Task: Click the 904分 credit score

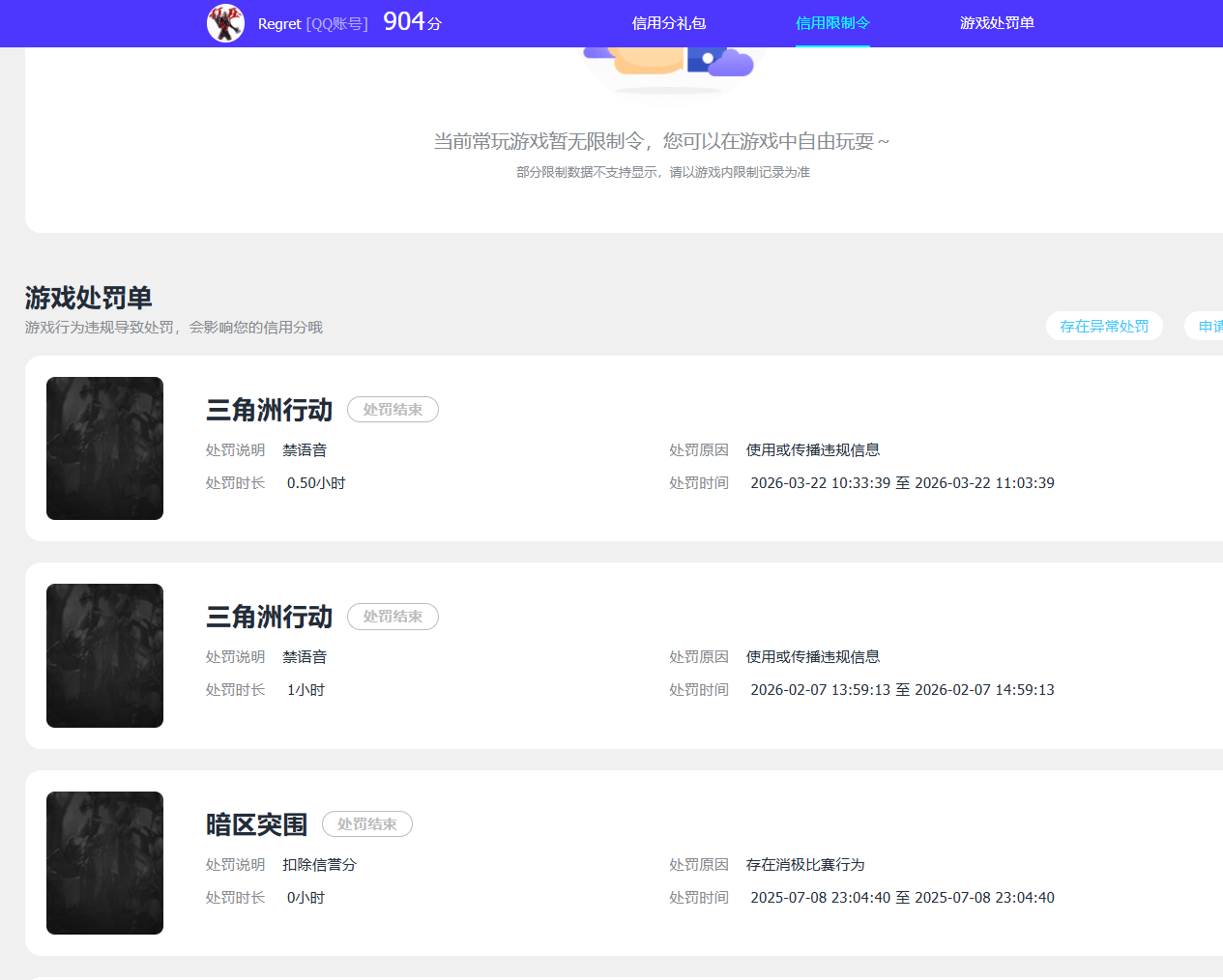Action: coord(412,22)
